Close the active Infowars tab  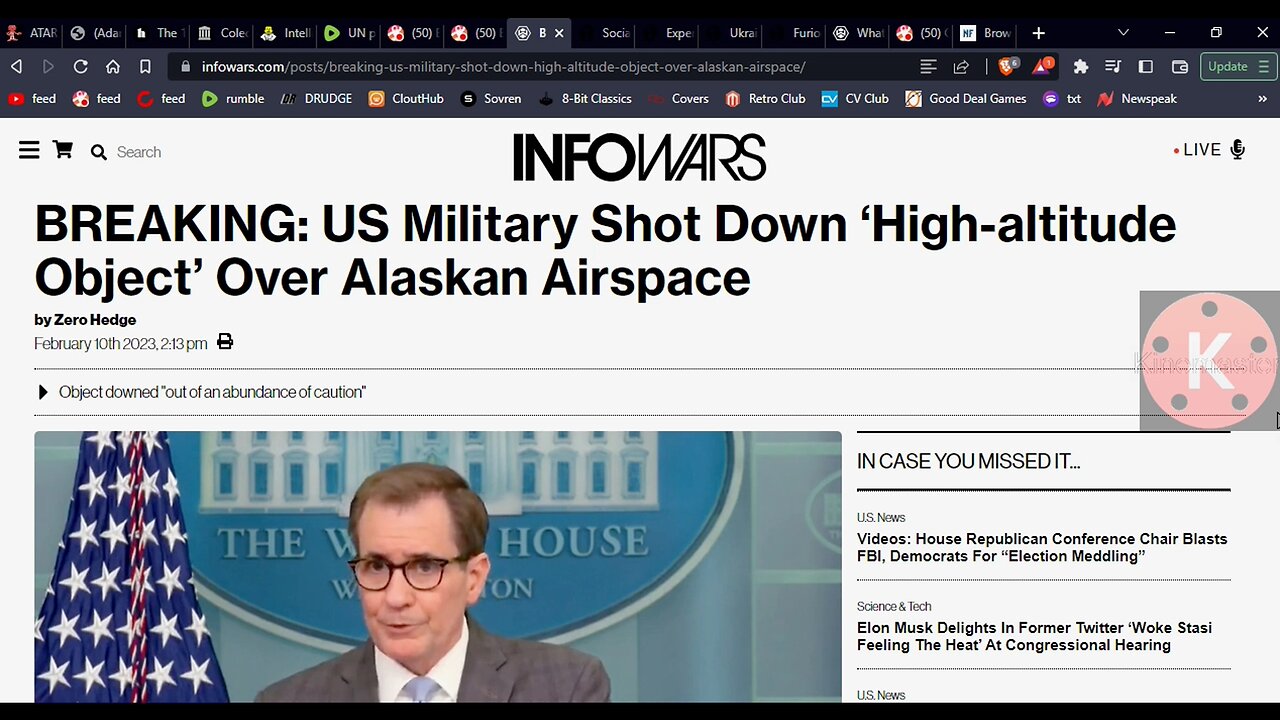(559, 33)
